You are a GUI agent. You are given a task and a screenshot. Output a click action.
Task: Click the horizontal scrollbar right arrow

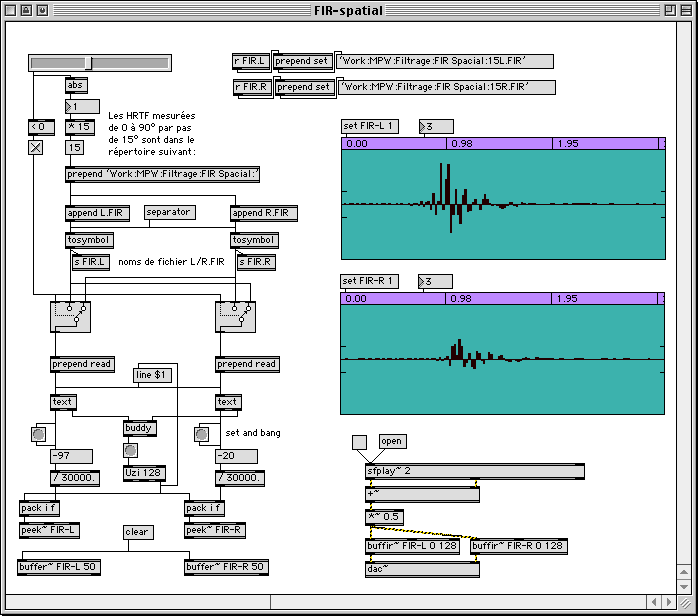[x=669, y=602]
